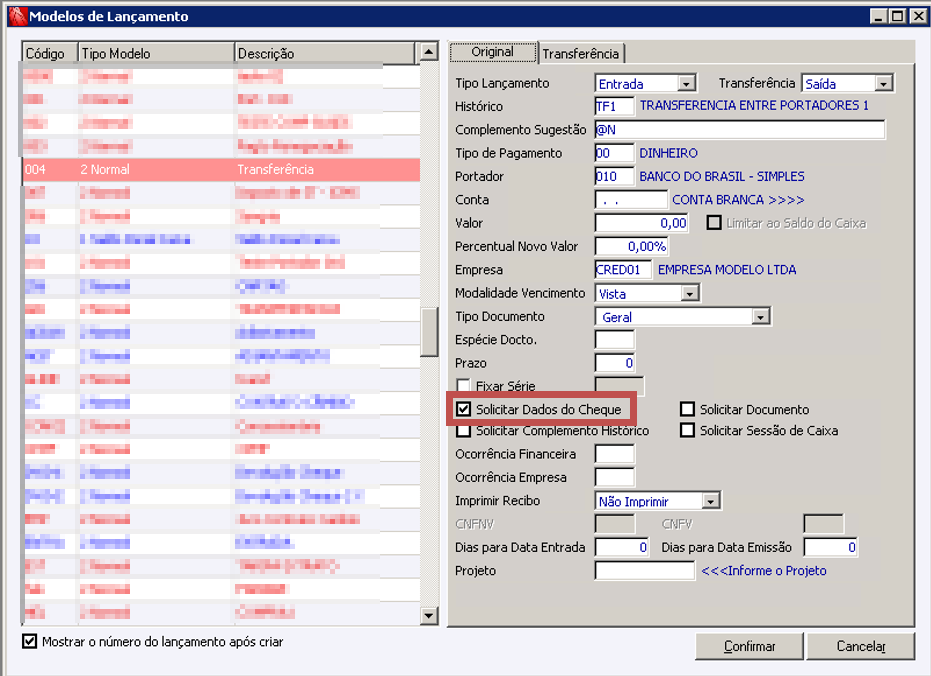Click the Tipo Modelo column header
The image size is (931, 676).
156,53
